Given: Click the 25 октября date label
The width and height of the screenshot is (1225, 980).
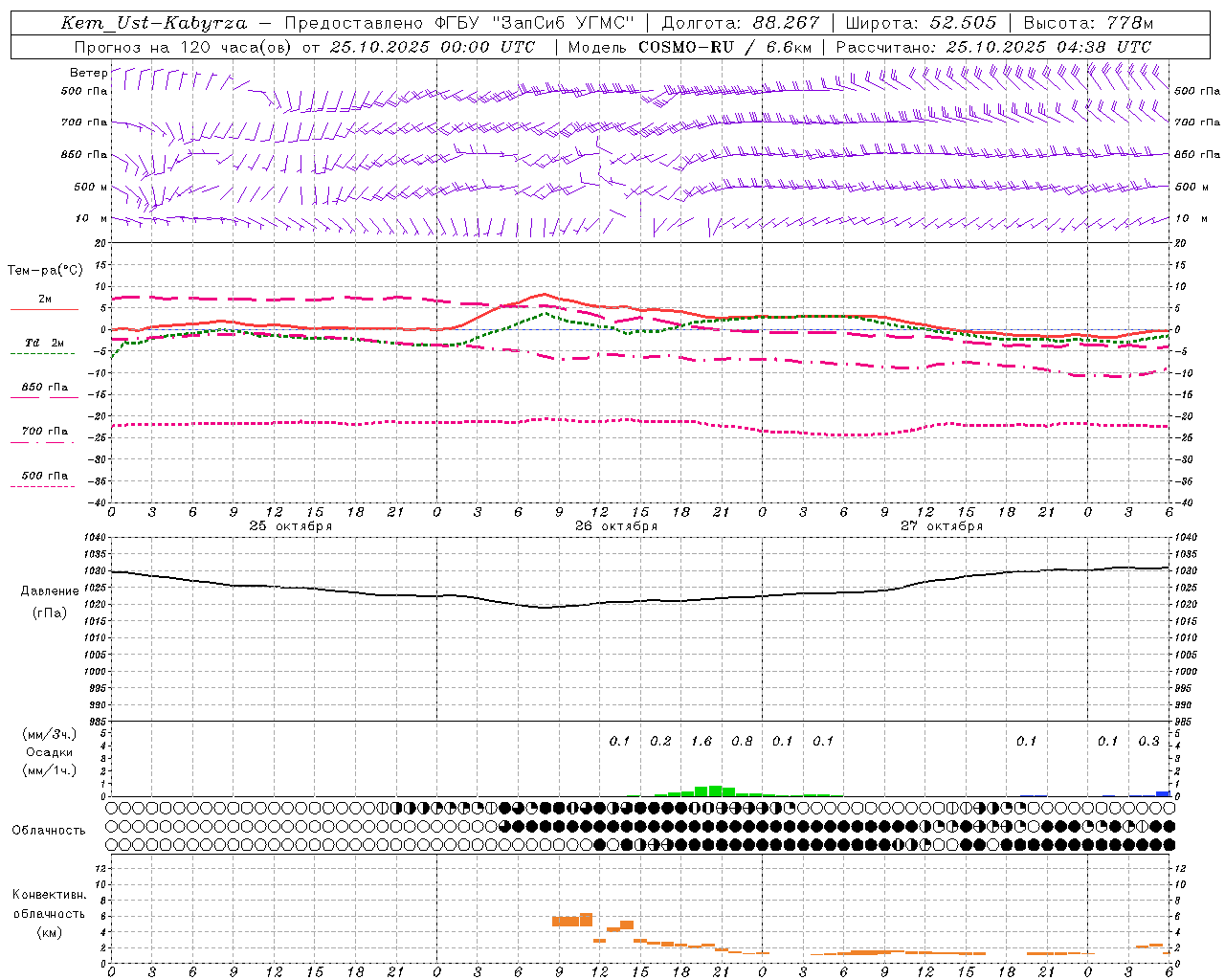Looking at the screenshot, I should click(x=291, y=526).
